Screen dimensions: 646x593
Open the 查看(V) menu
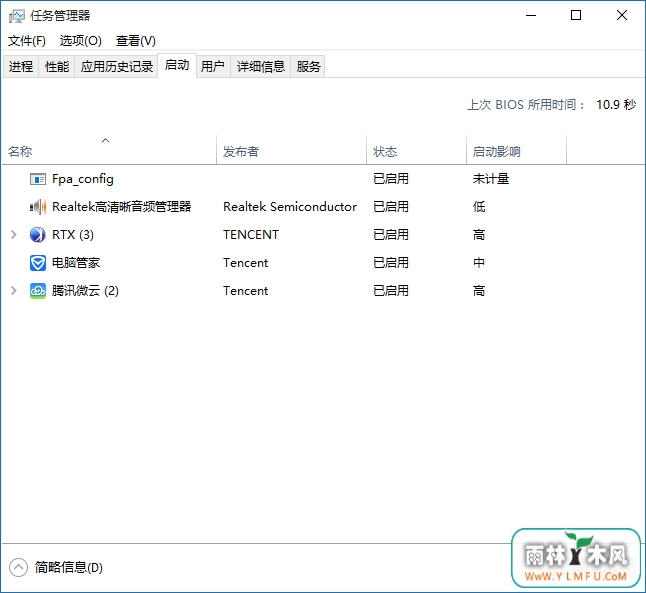click(x=136, y=41)
